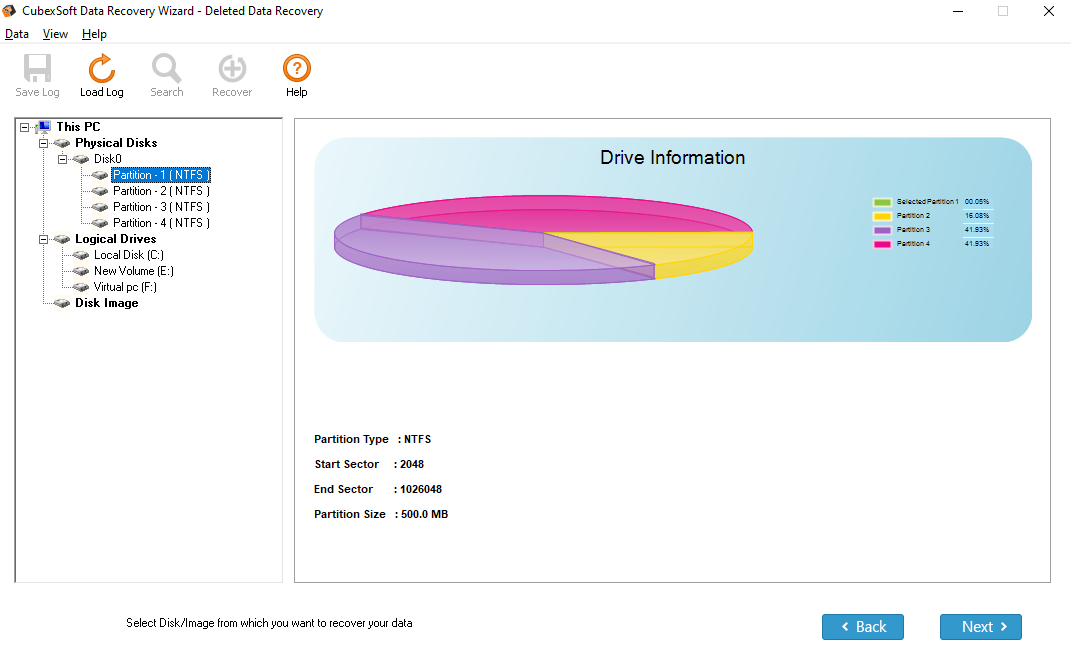This screenshot has width=1071, height=663.
Task: Collapse the Physical Disks node
Action: pyautogui.click(x=43, y=143)
